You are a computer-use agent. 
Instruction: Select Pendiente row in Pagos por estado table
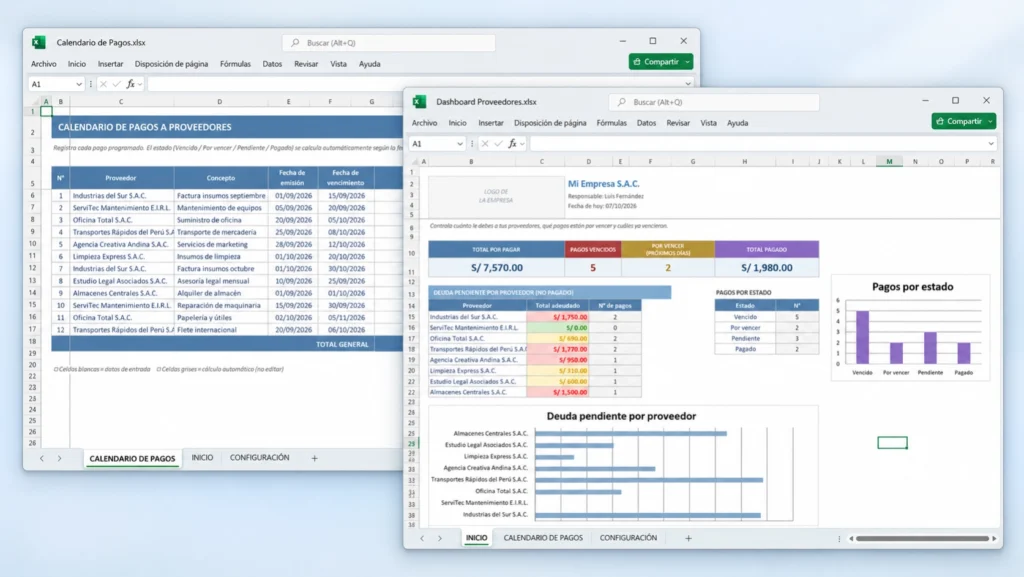coord(766,338)
